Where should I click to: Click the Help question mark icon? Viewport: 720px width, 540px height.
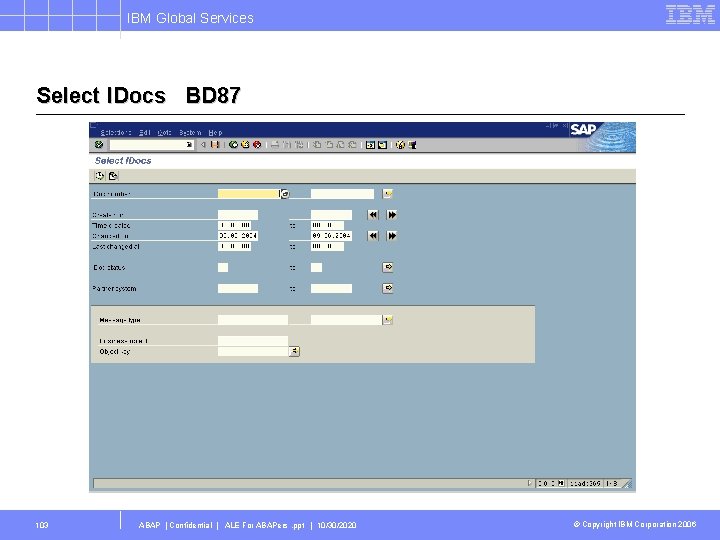coord(400,145)
